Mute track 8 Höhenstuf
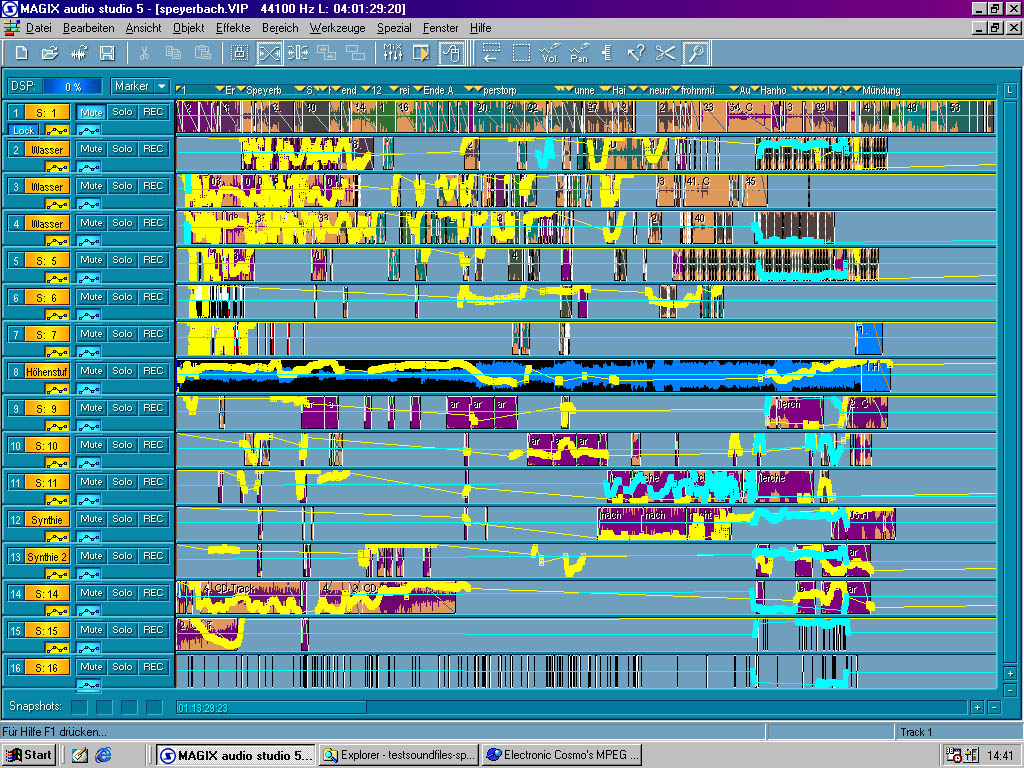The image size is (1024, 768). click(x=91, y=371)
